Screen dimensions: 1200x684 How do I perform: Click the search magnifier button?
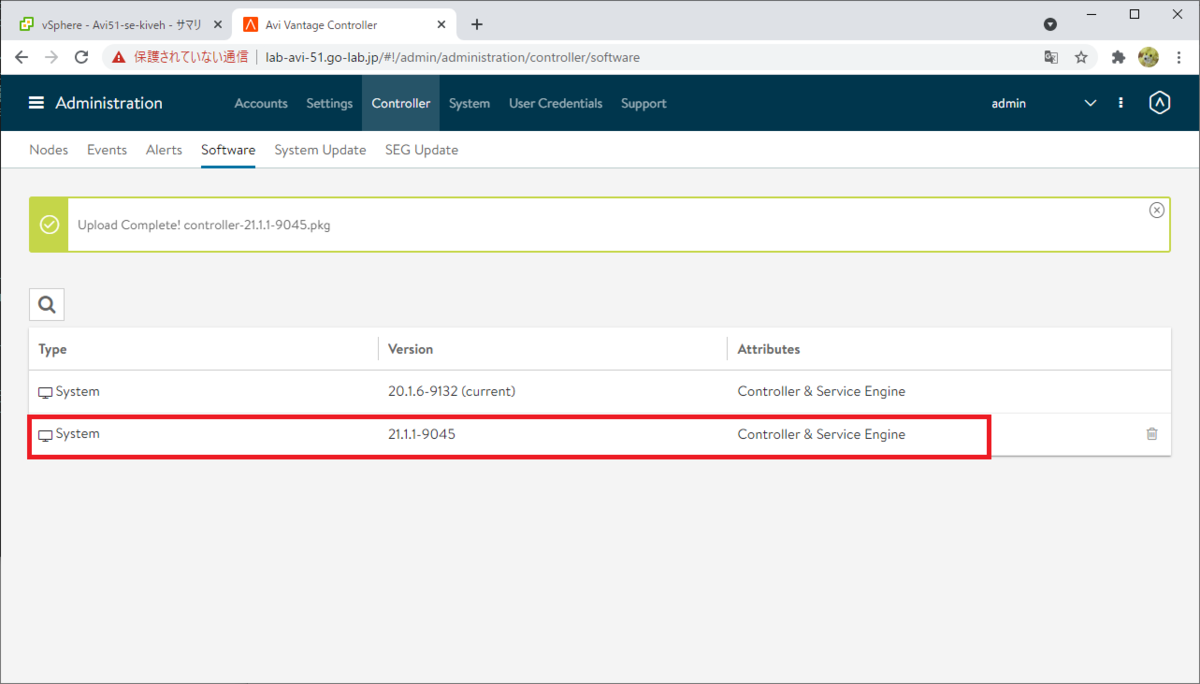click(x=47, y=304)
